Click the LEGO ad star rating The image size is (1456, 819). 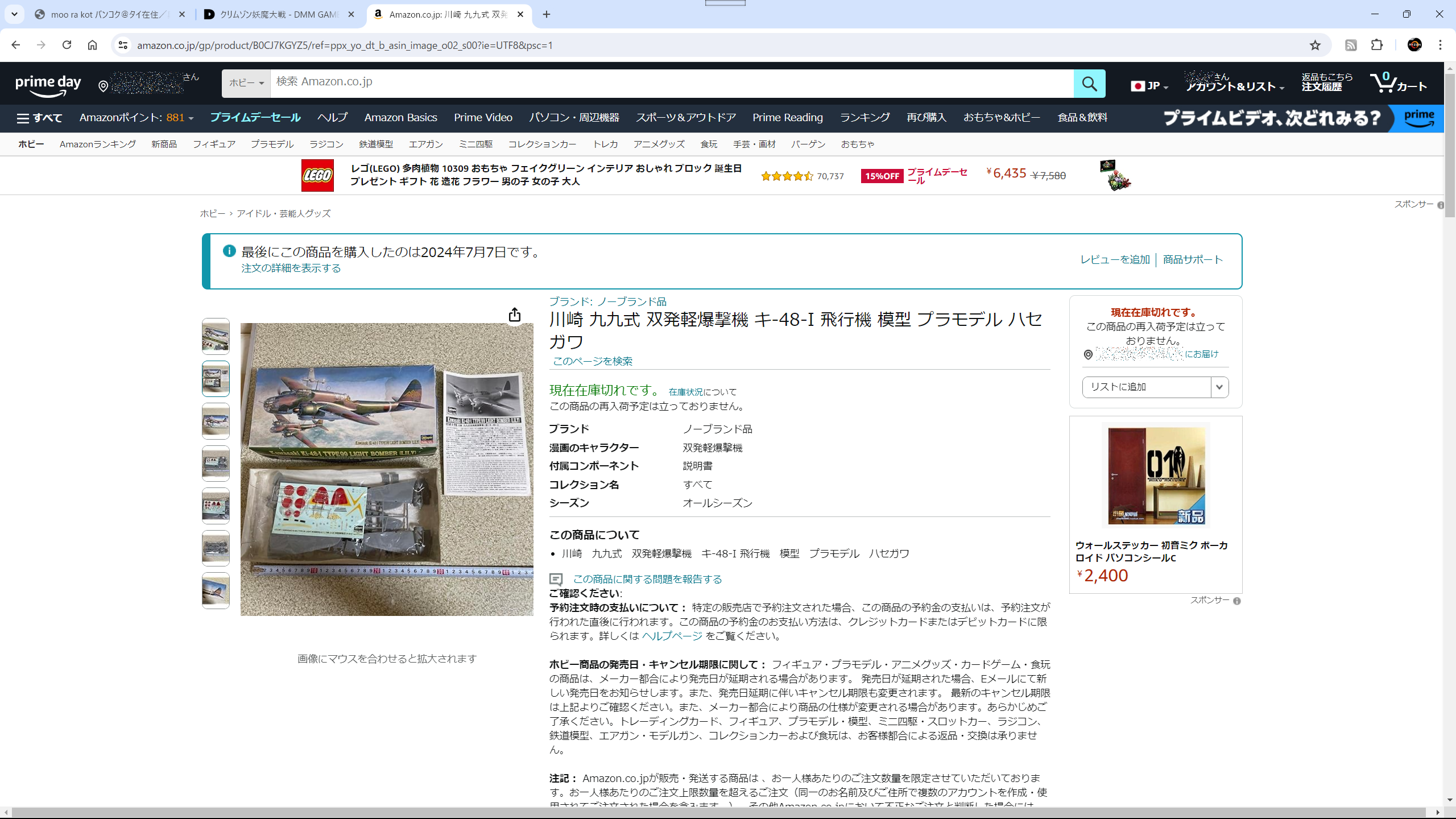(787, 176)
